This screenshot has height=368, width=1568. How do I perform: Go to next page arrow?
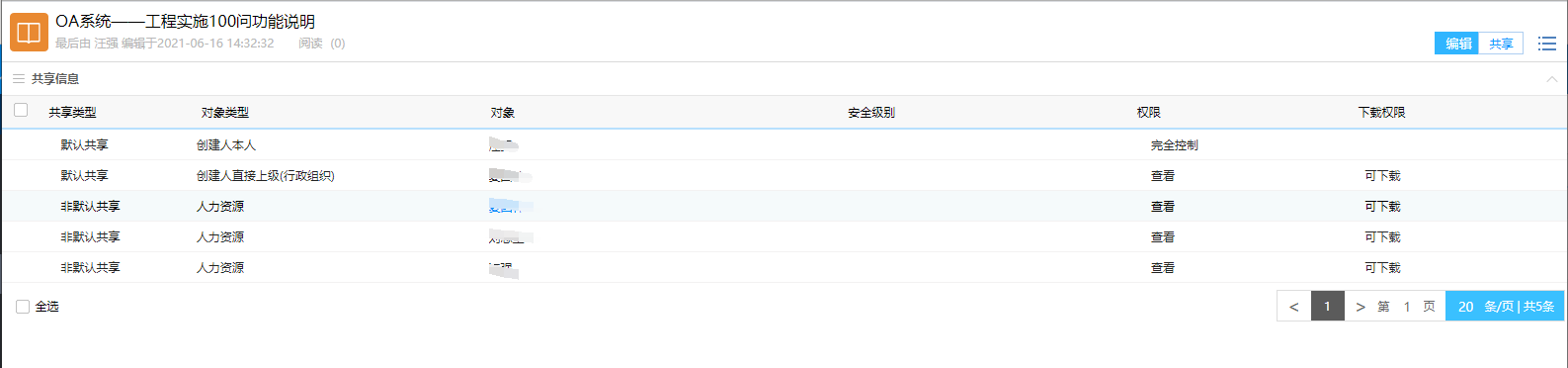point(1361,307)
